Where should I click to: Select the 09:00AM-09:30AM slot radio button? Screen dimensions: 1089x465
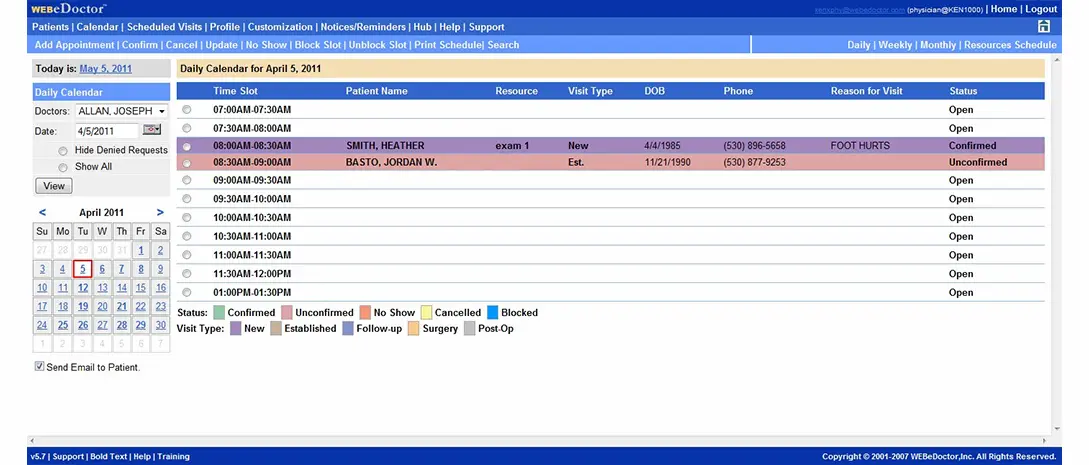186,180
